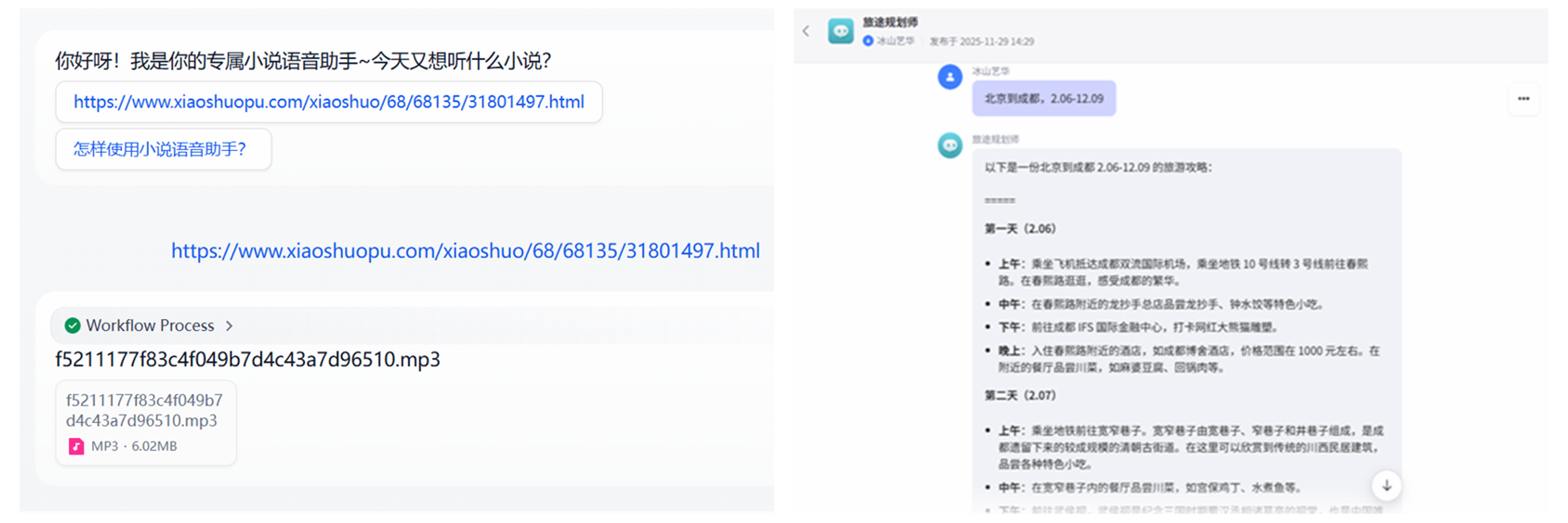Image resolution: width=1568 pixels, height=523 pixels.
Task: Click the pink MP3 file icon
Action: click(x=76, y=447)
